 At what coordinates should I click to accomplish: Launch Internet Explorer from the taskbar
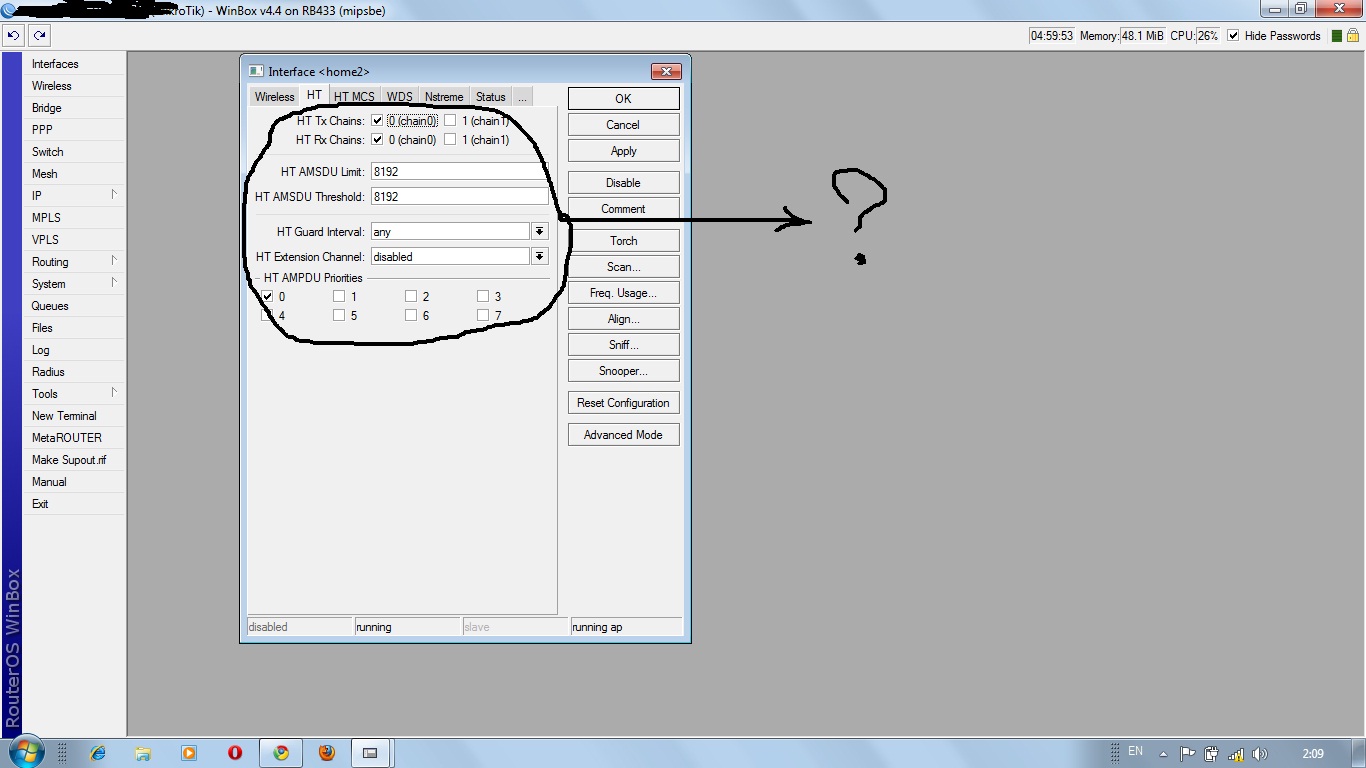click(97, 753)
